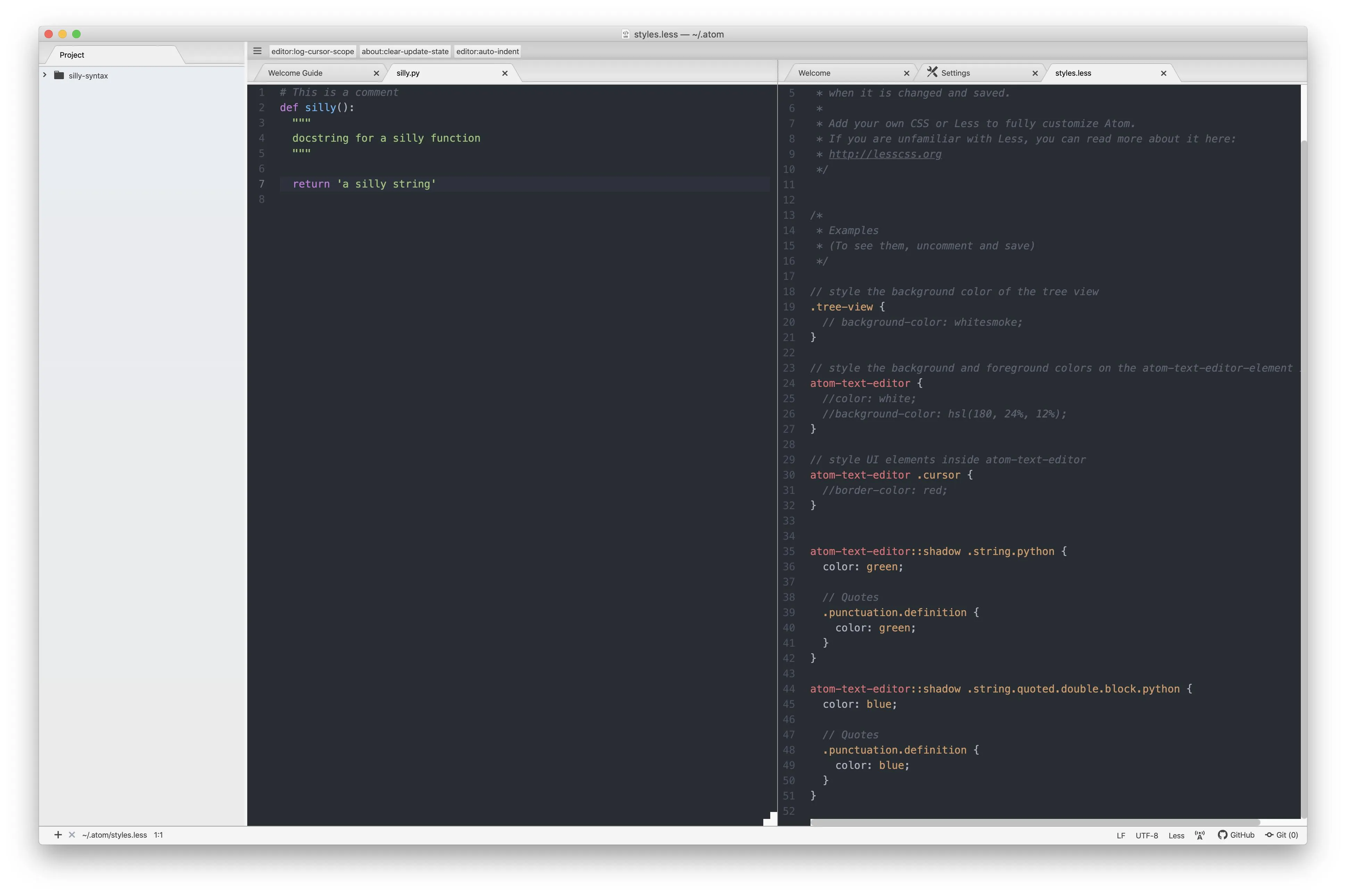Screen dimensions: 1346x896
Task: Open the GitHub panel from status bar
Action: (1236, 835)
